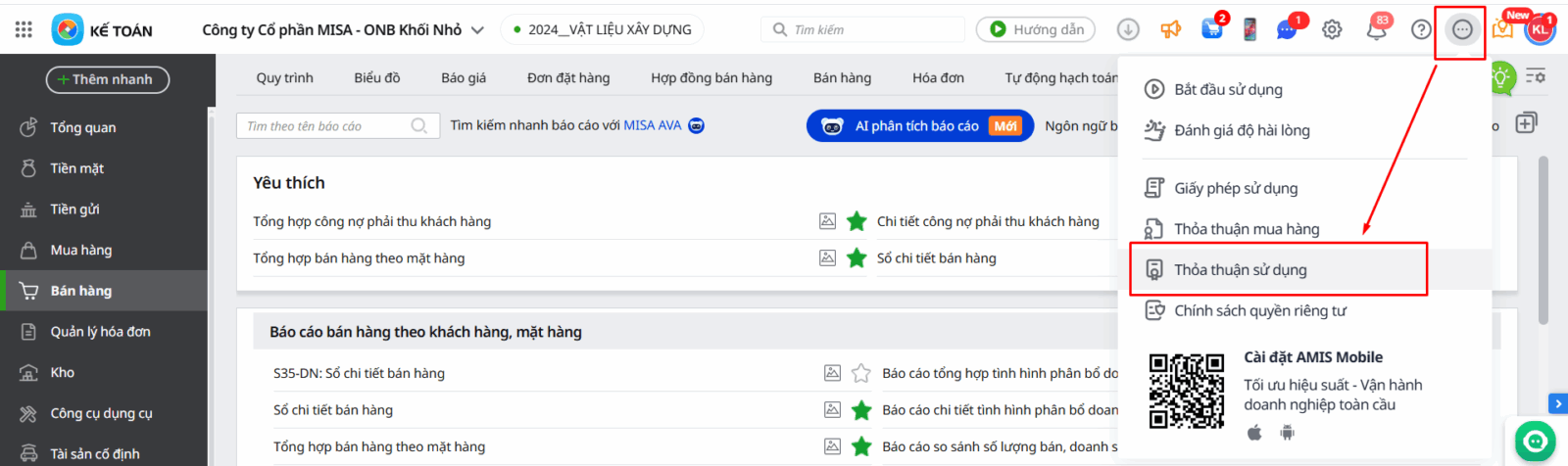Viewport: 1568px width, 466px height.
Task: Click the notification bell icon
Action: 1376,29
